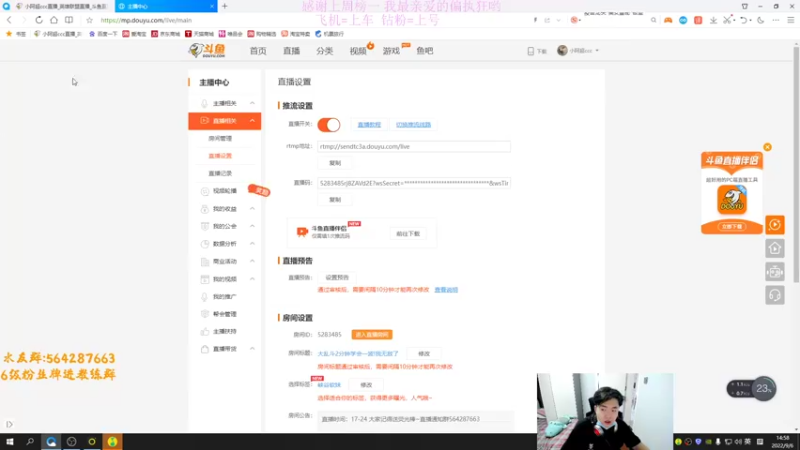Select 直播记录 in the sidebar
The width and height of the screenshot is (800, 450).
coord(220,173)
